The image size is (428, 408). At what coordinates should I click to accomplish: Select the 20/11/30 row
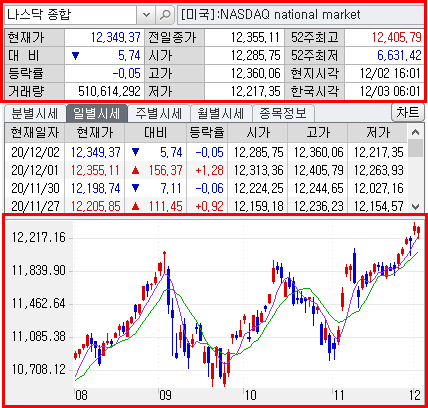click(206, 189)
